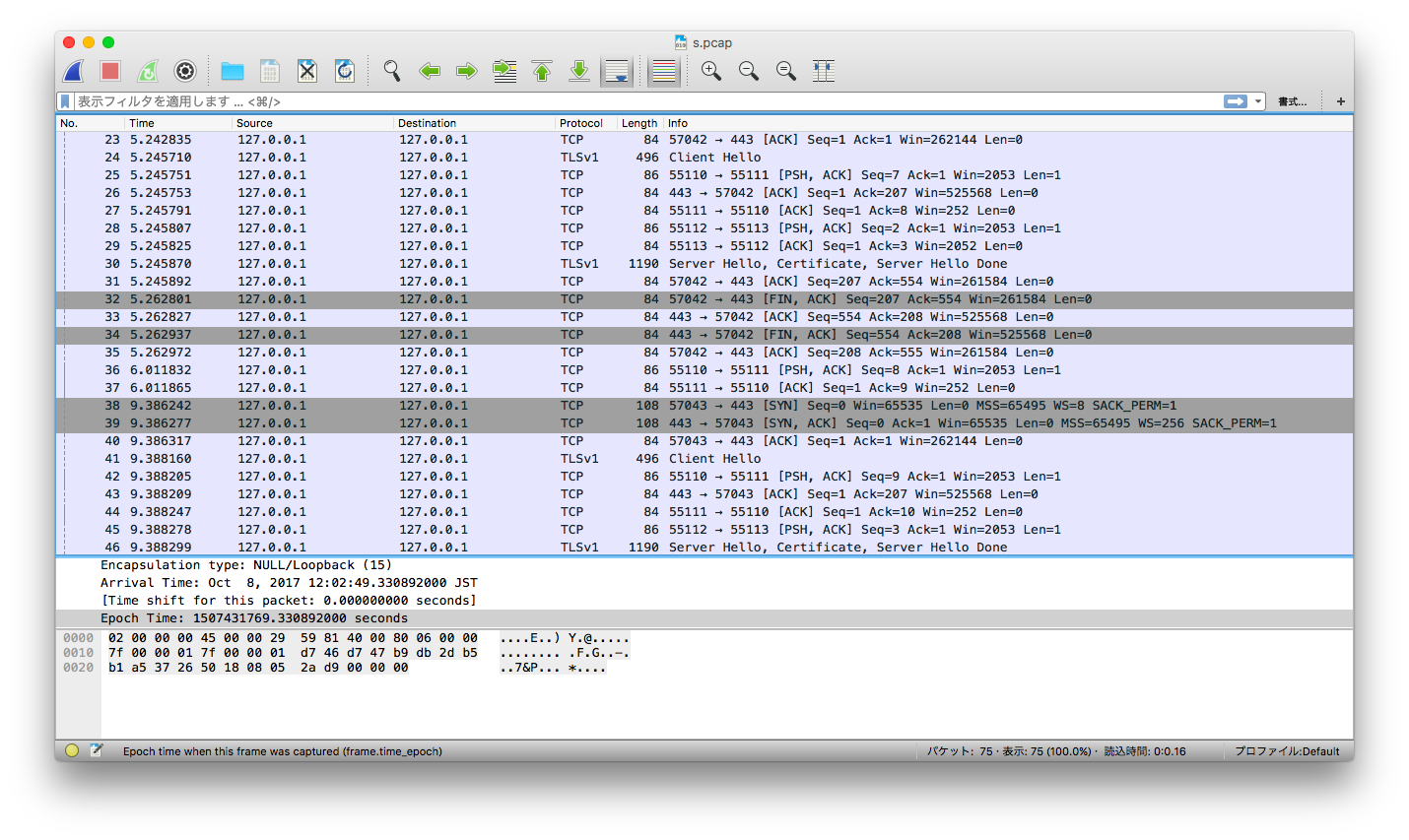Save this capture file

click(x=270, y=71)
